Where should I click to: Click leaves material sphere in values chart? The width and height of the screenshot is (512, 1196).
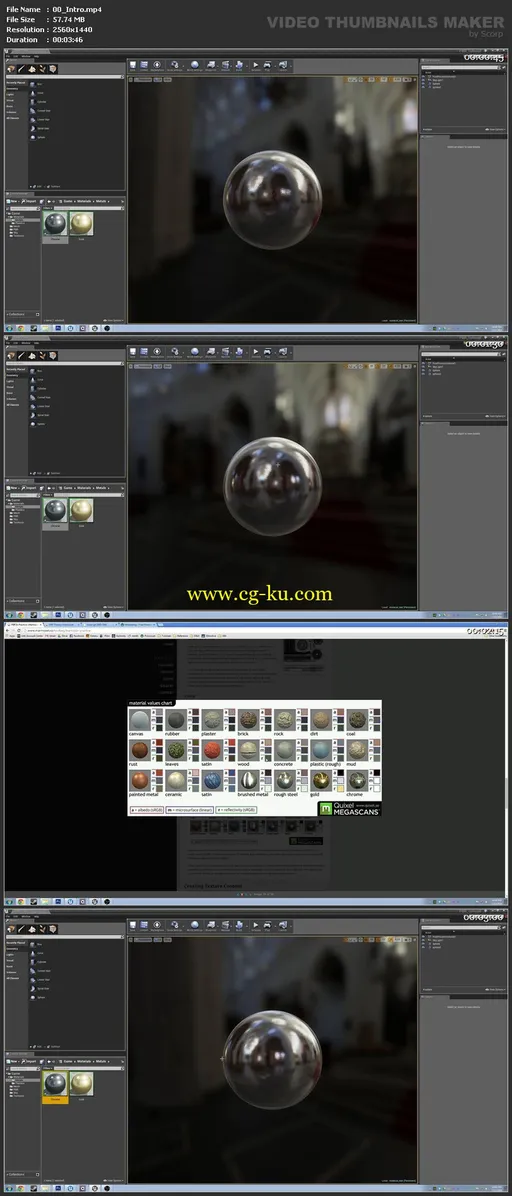click(175, 750)
